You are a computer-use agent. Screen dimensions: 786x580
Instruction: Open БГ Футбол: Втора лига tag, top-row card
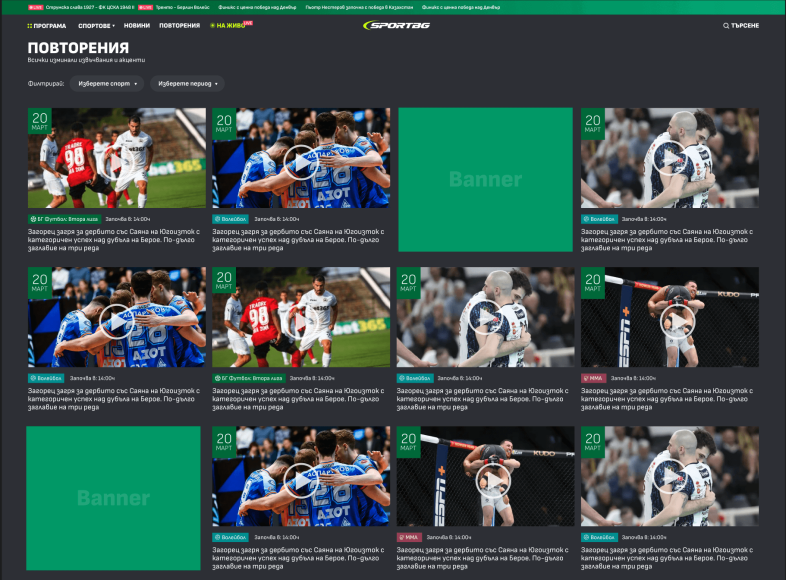pyautogui.click(x=65, y=219)
